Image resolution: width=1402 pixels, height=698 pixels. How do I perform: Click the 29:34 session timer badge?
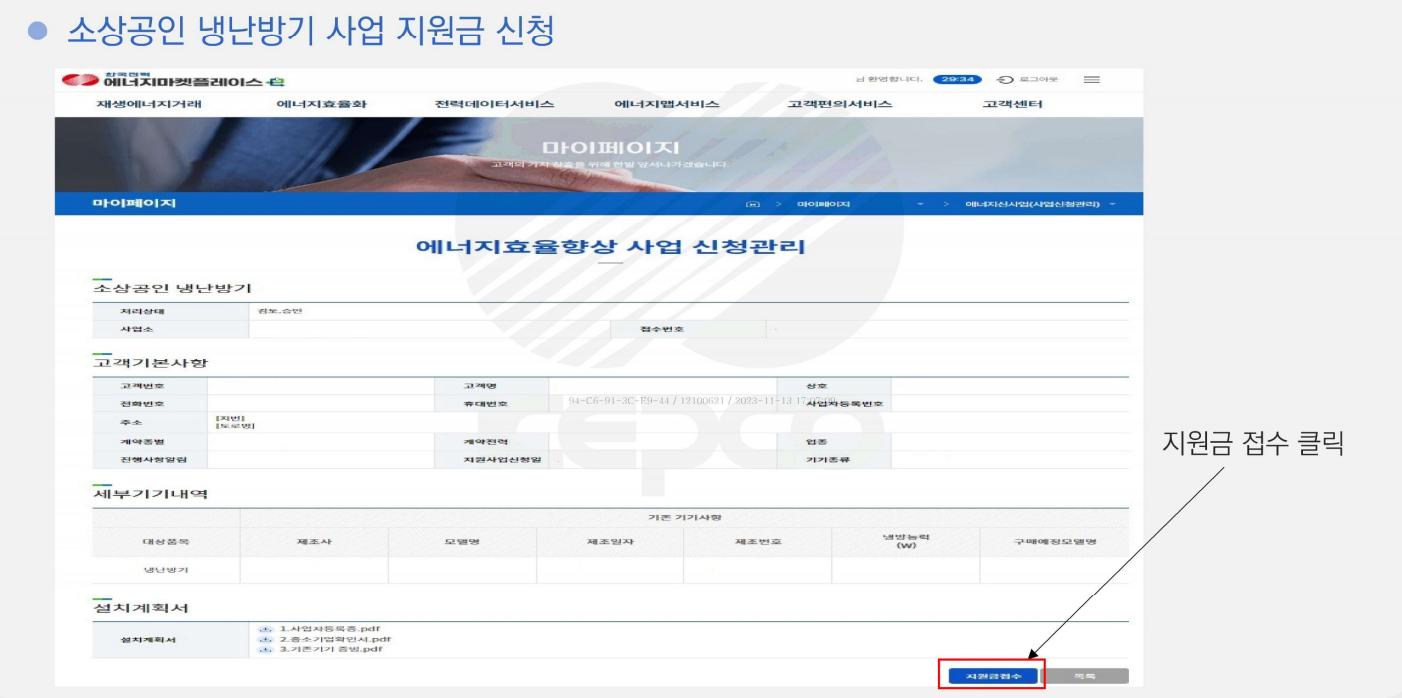point(957,79)
